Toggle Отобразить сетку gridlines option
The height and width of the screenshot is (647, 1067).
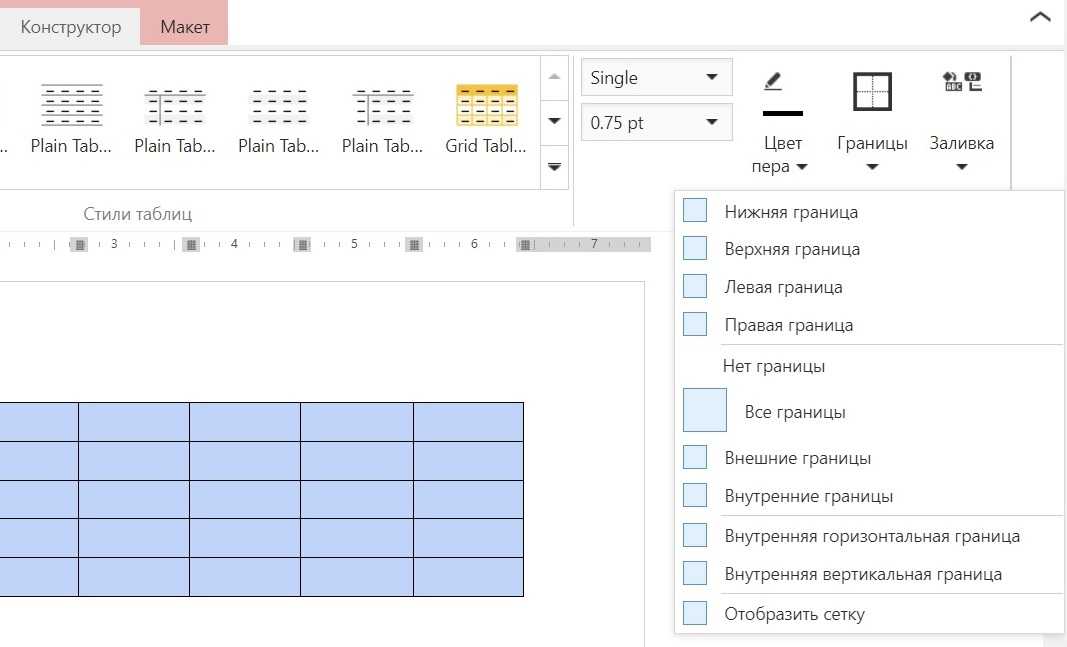(695, 613)
